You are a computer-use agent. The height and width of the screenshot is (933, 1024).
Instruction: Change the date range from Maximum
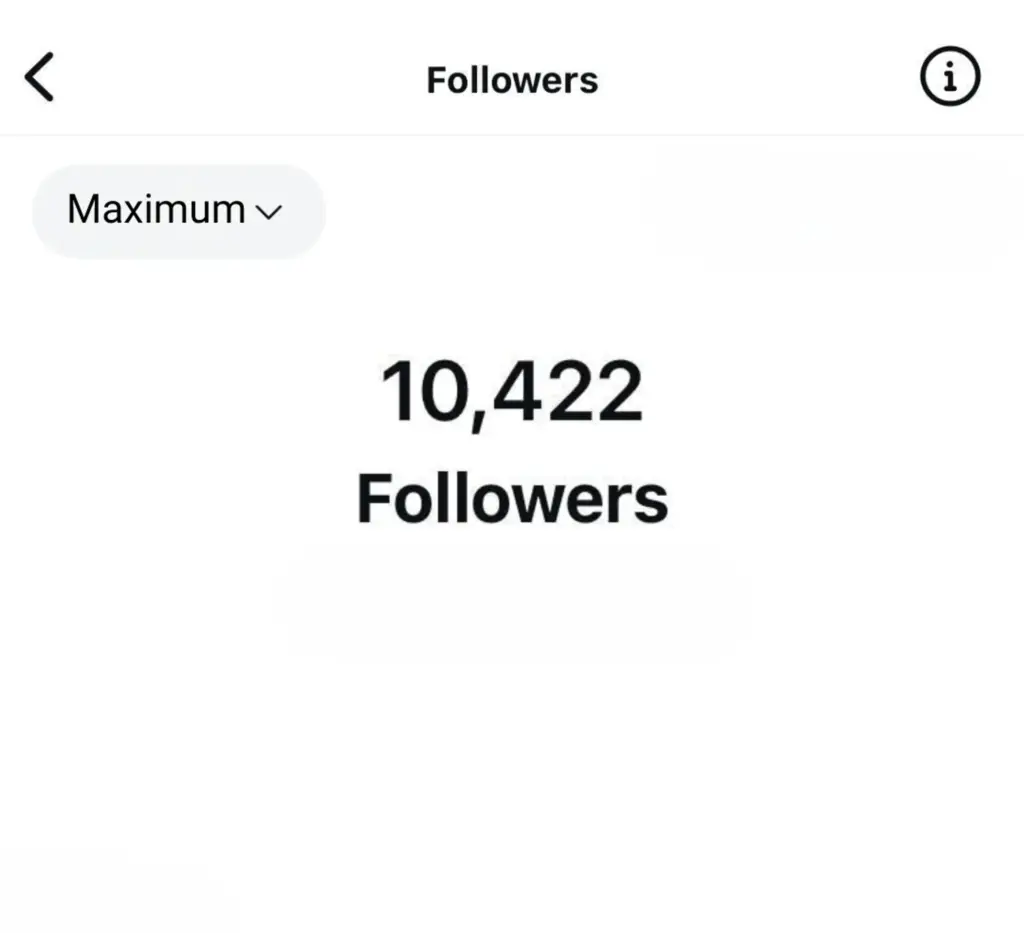coord(178,210)
